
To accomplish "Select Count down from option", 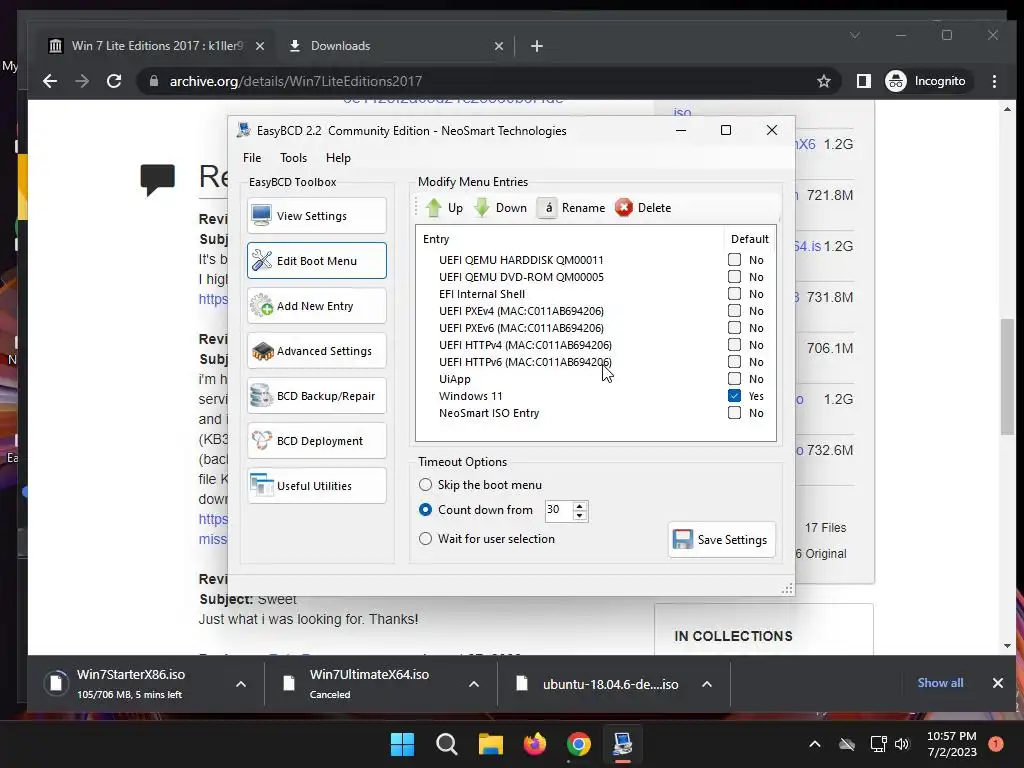I will 425,509.
